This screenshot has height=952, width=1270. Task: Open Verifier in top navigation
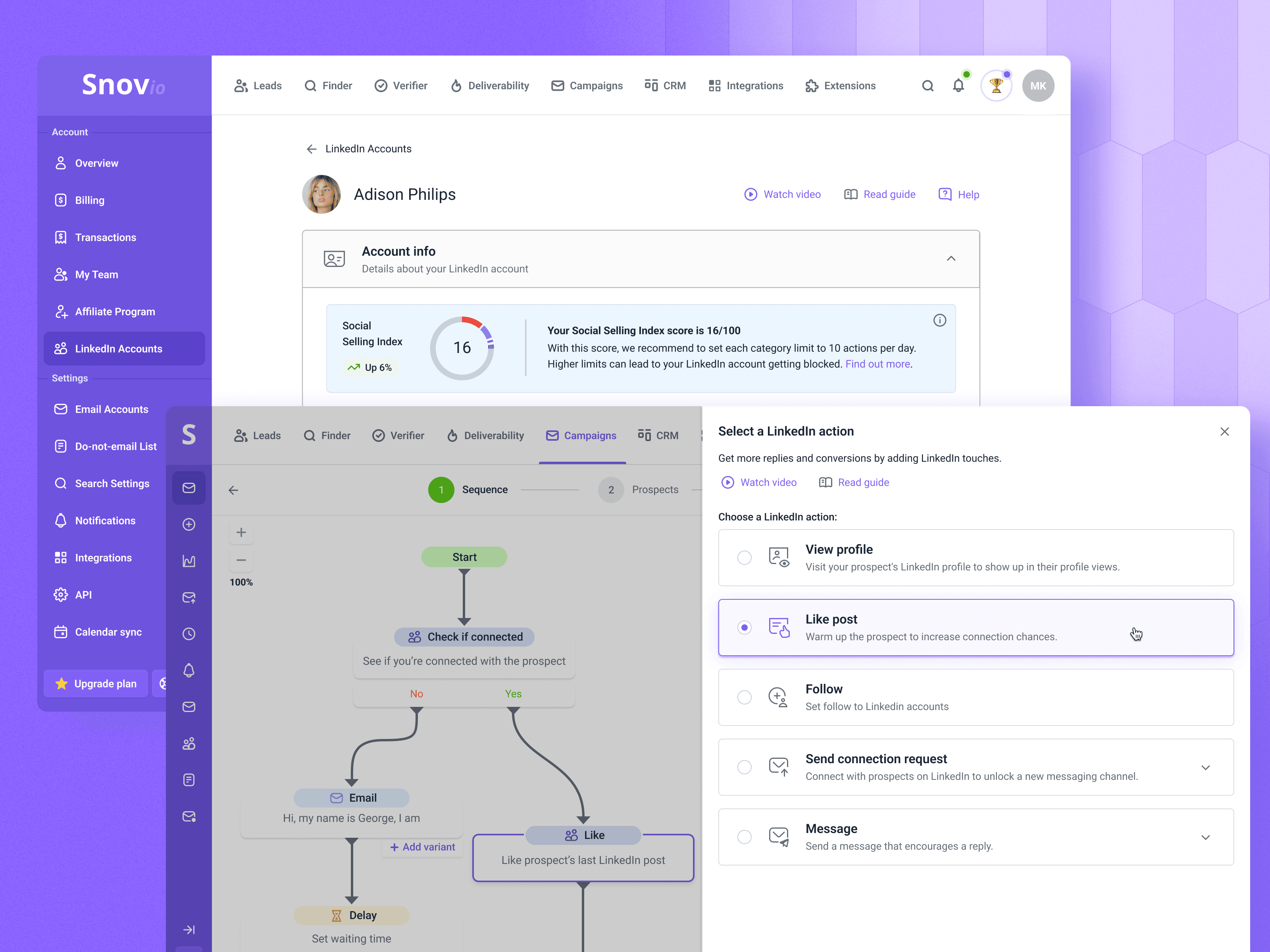(401, 86)
